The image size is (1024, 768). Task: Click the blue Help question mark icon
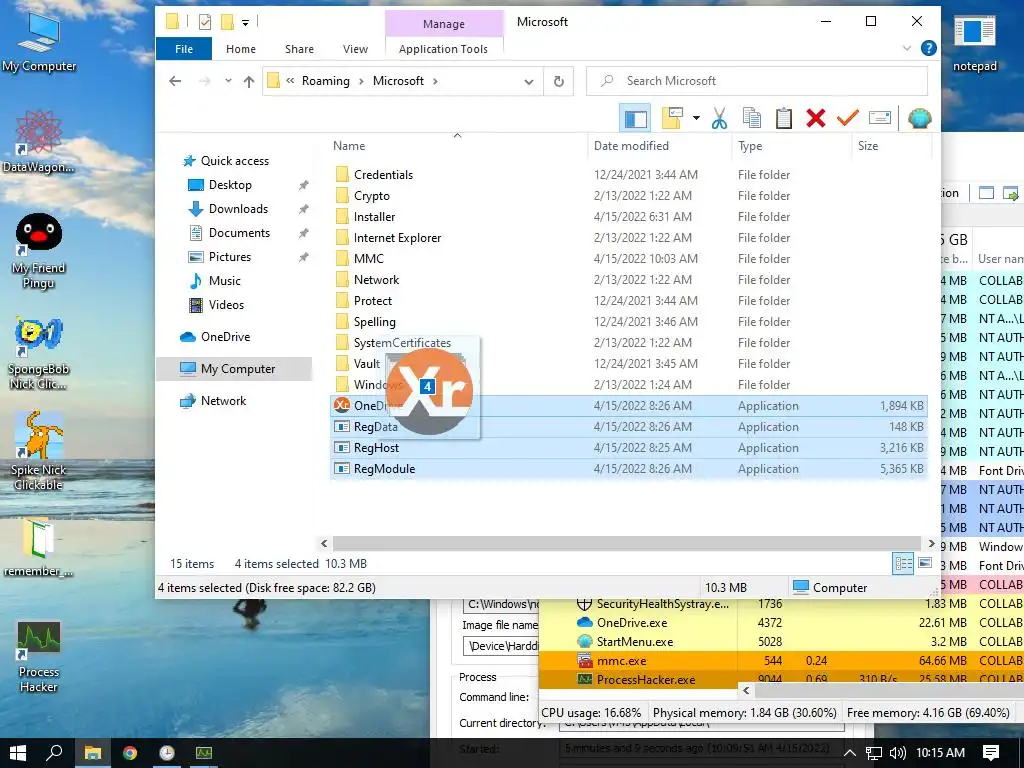coord(928,48)
